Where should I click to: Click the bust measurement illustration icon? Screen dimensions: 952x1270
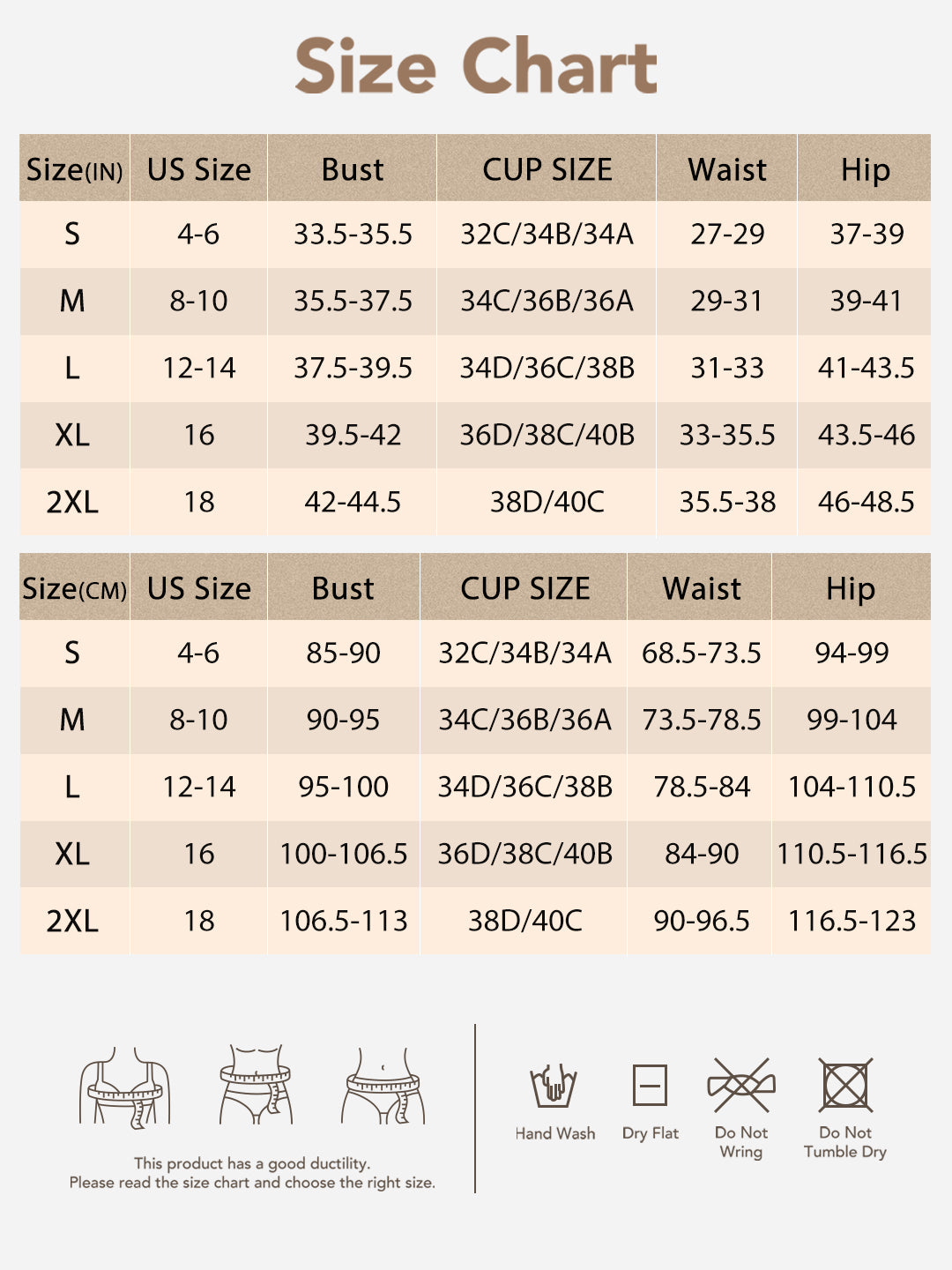pos(125,1087)
